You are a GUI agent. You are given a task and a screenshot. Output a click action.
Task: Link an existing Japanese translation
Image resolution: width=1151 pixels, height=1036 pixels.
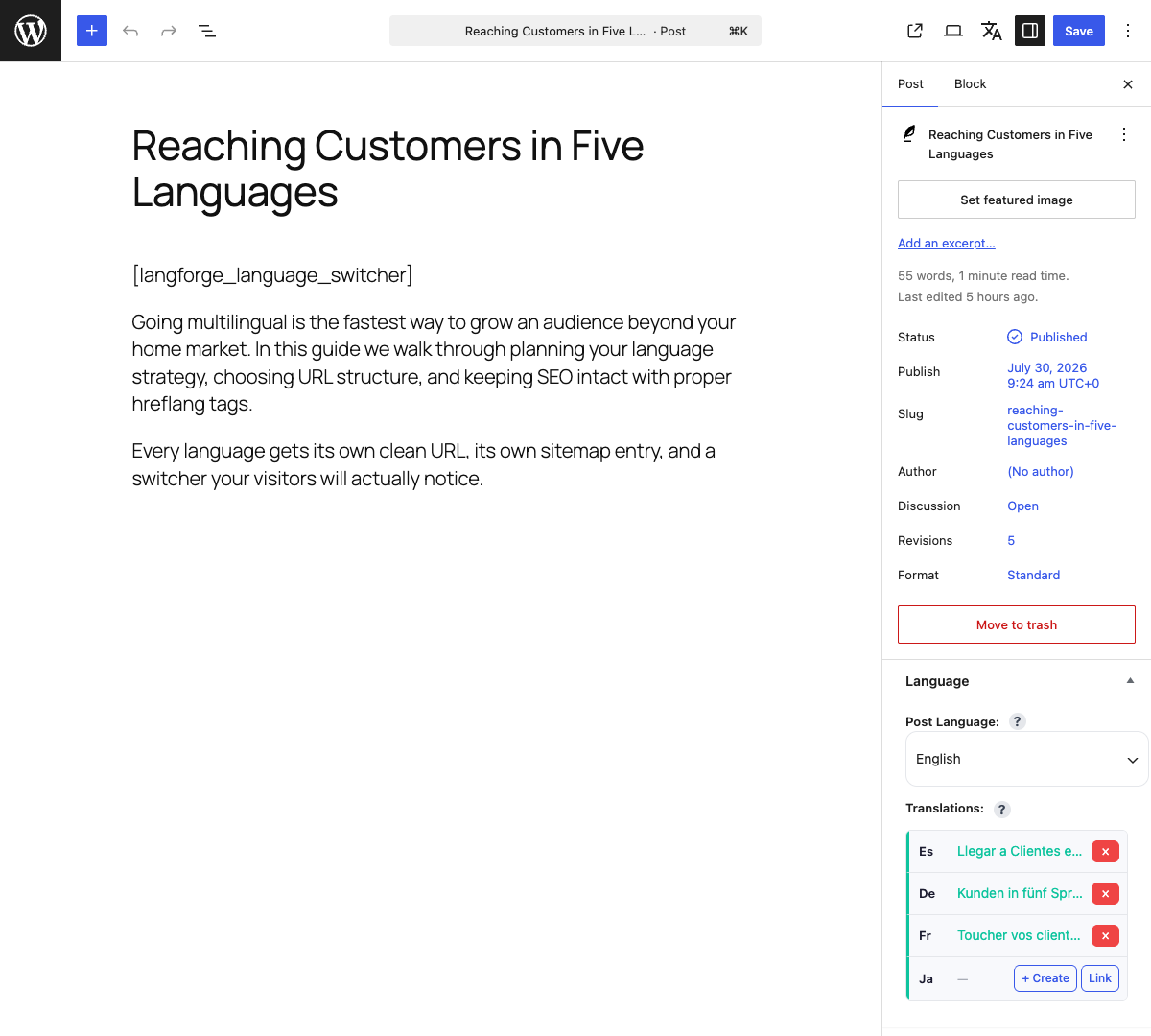tap(1100, 978)
